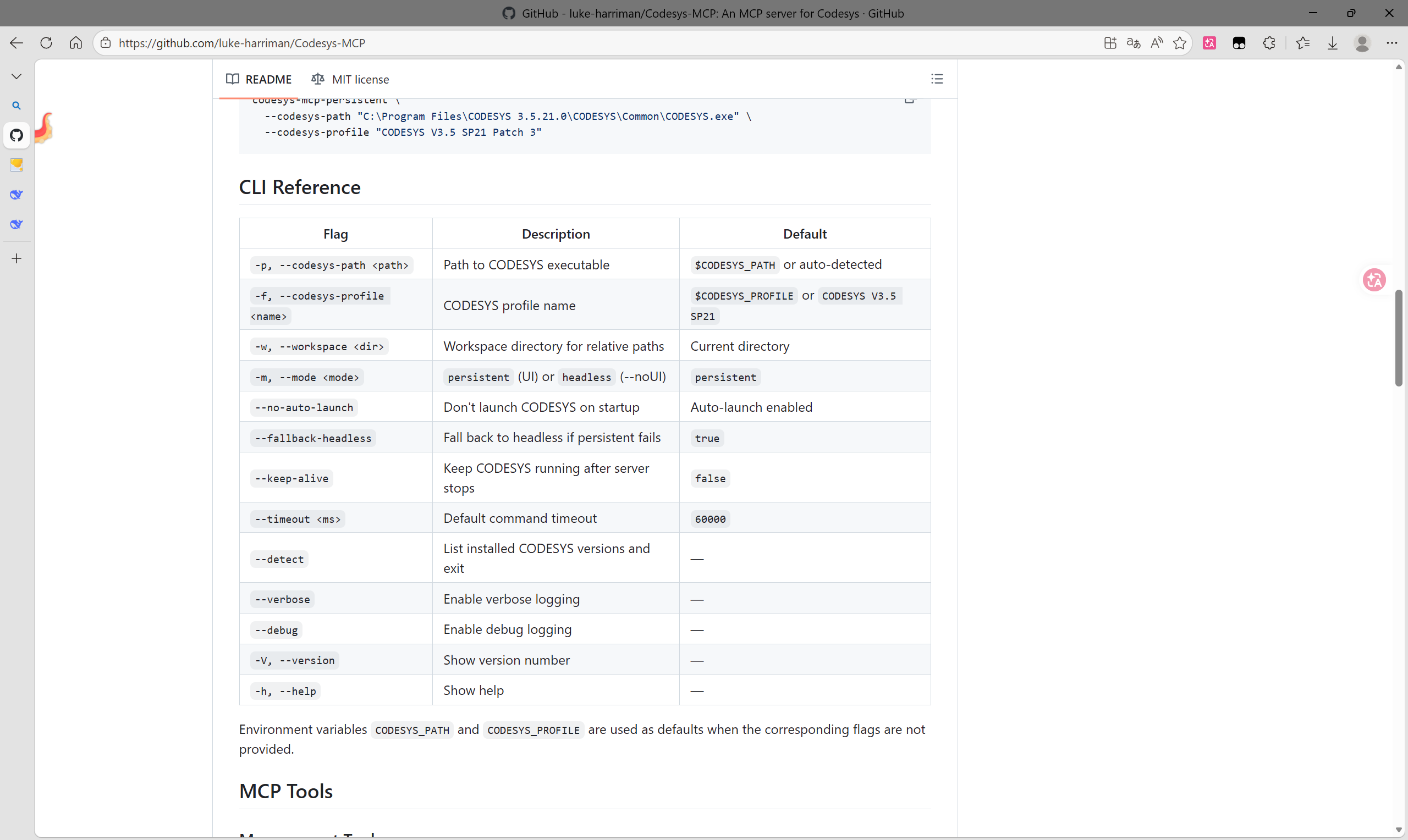Open the browser profile avatar

coord(1362,43)
